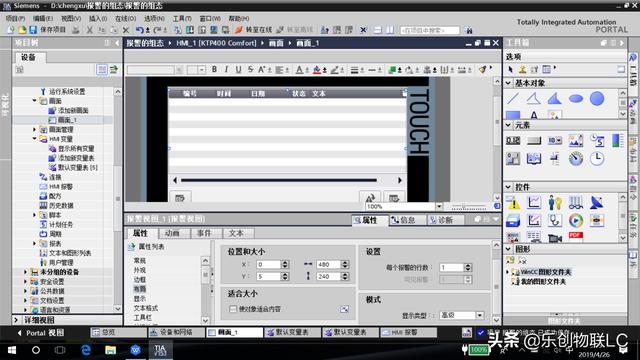The width and height of the screenshot is (640, 360).
Task: Collapse the 图形 section
Action: coord(508,249)
